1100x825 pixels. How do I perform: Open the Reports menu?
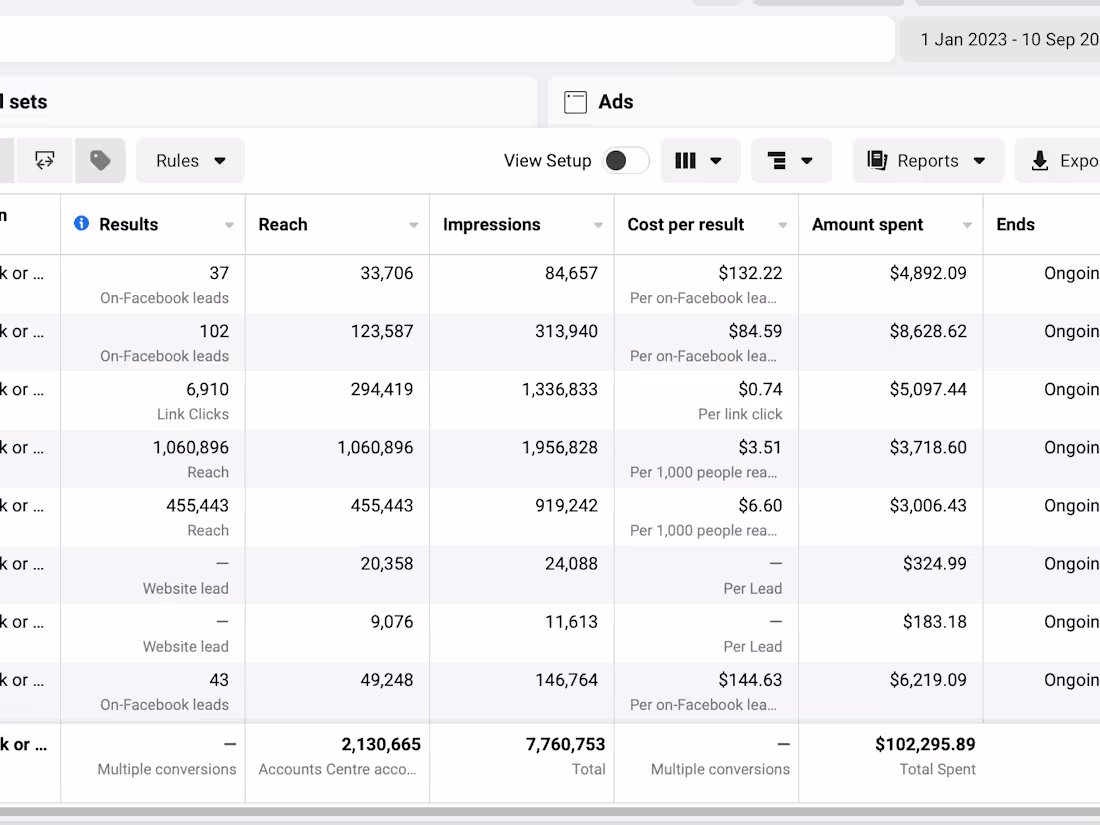[x=926, y=160]
